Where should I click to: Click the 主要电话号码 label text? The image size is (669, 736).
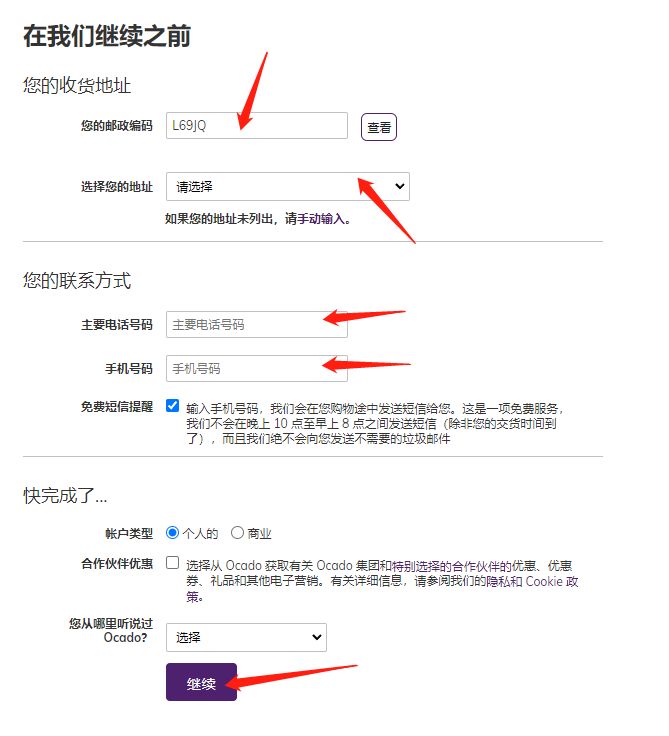(117, 325)
